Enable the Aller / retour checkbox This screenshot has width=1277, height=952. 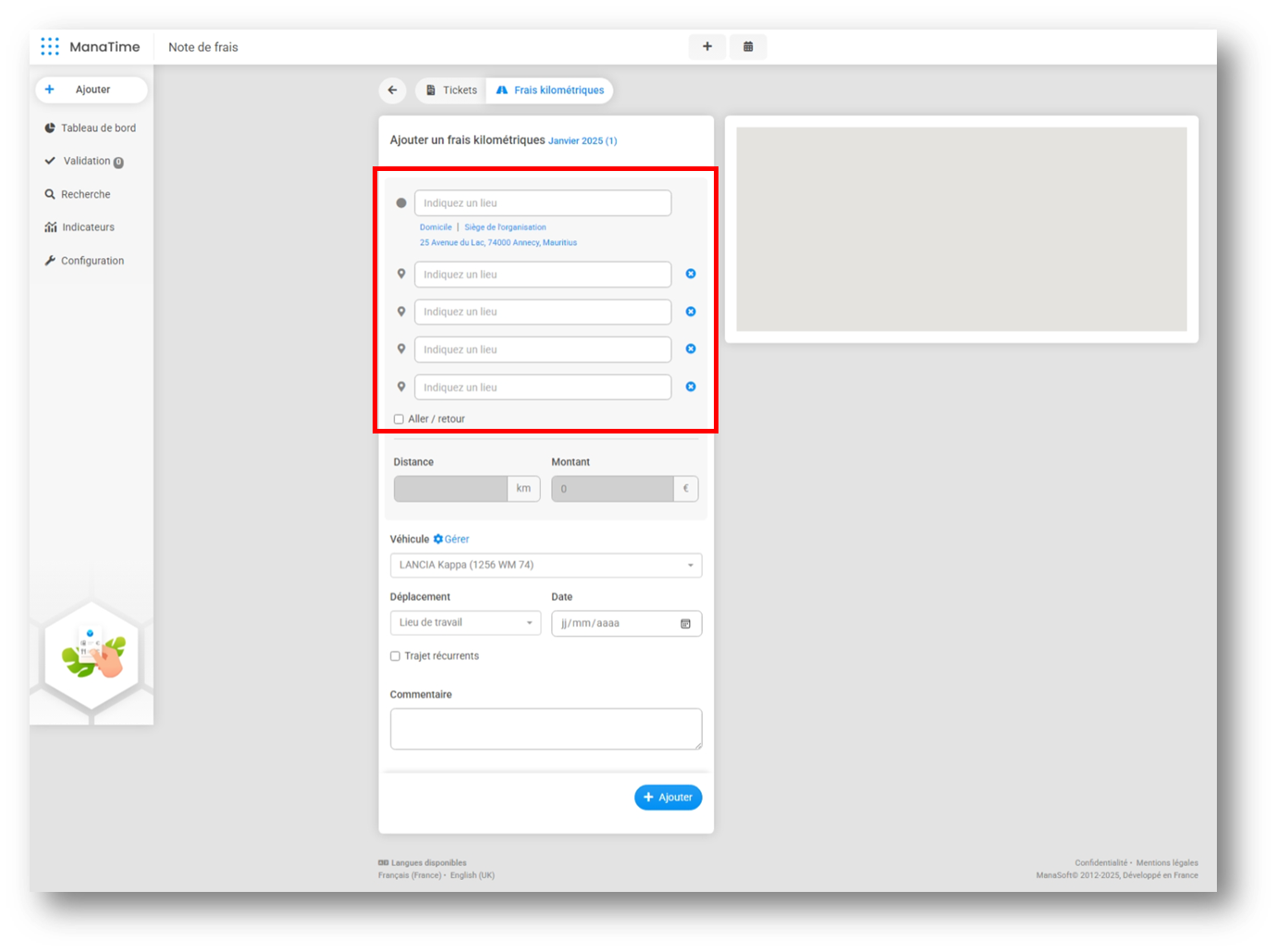point(399,419)
